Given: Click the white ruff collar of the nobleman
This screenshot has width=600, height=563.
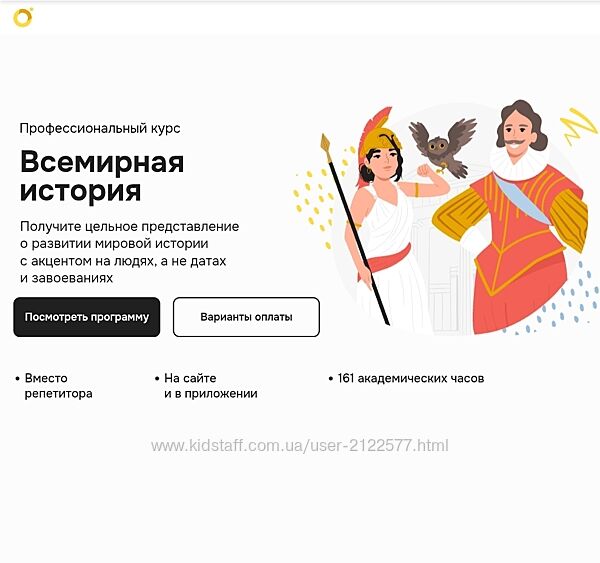Looking at the screenshot, I should click(519, 163).
